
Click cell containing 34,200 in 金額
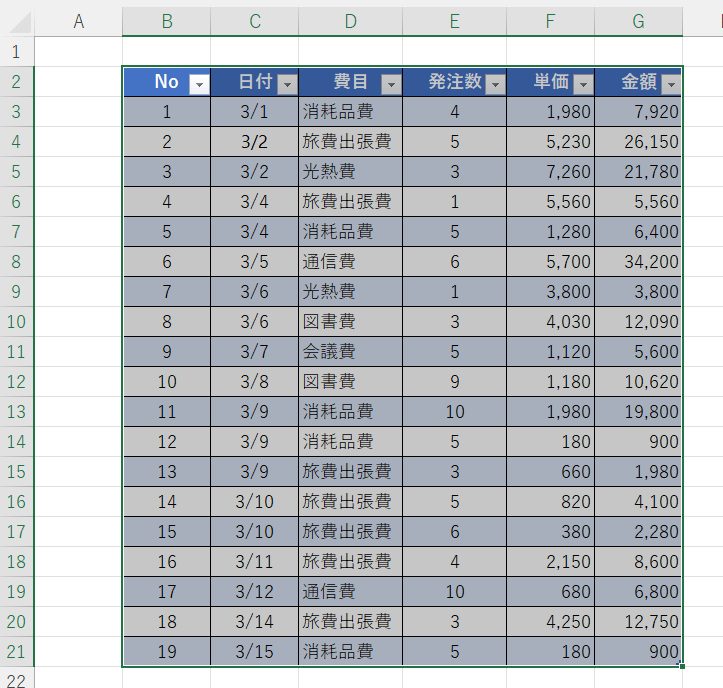pos(638,262)
